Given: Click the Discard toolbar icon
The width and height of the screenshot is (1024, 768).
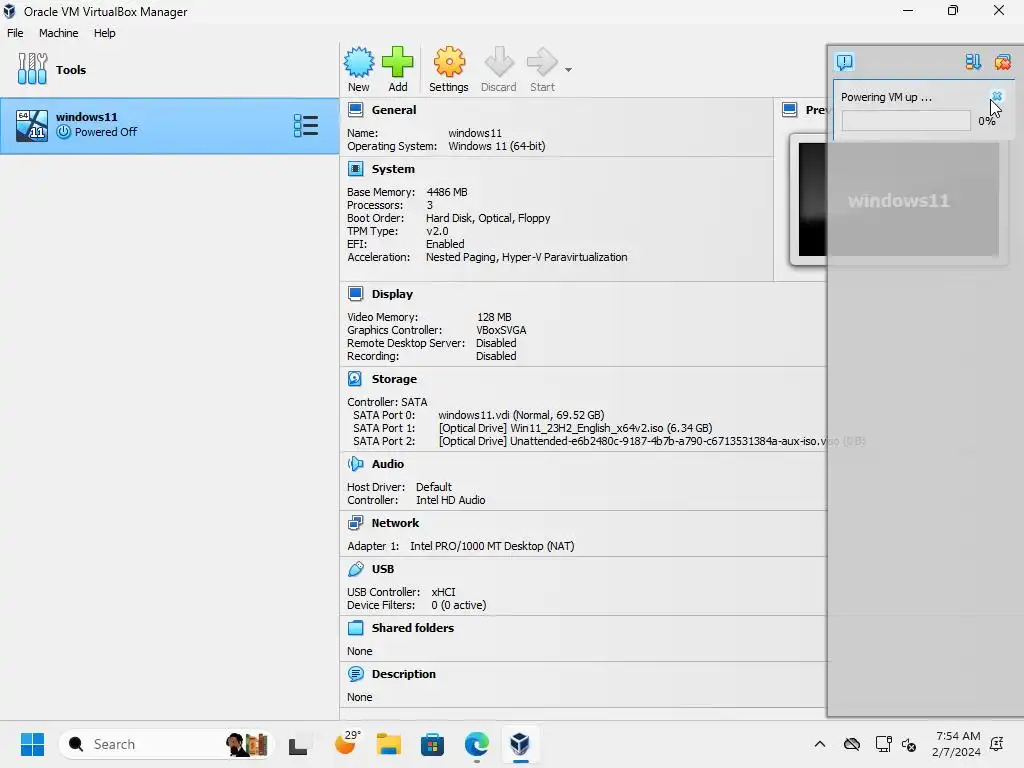Looking at the screenshot, I should click(499, 62).
